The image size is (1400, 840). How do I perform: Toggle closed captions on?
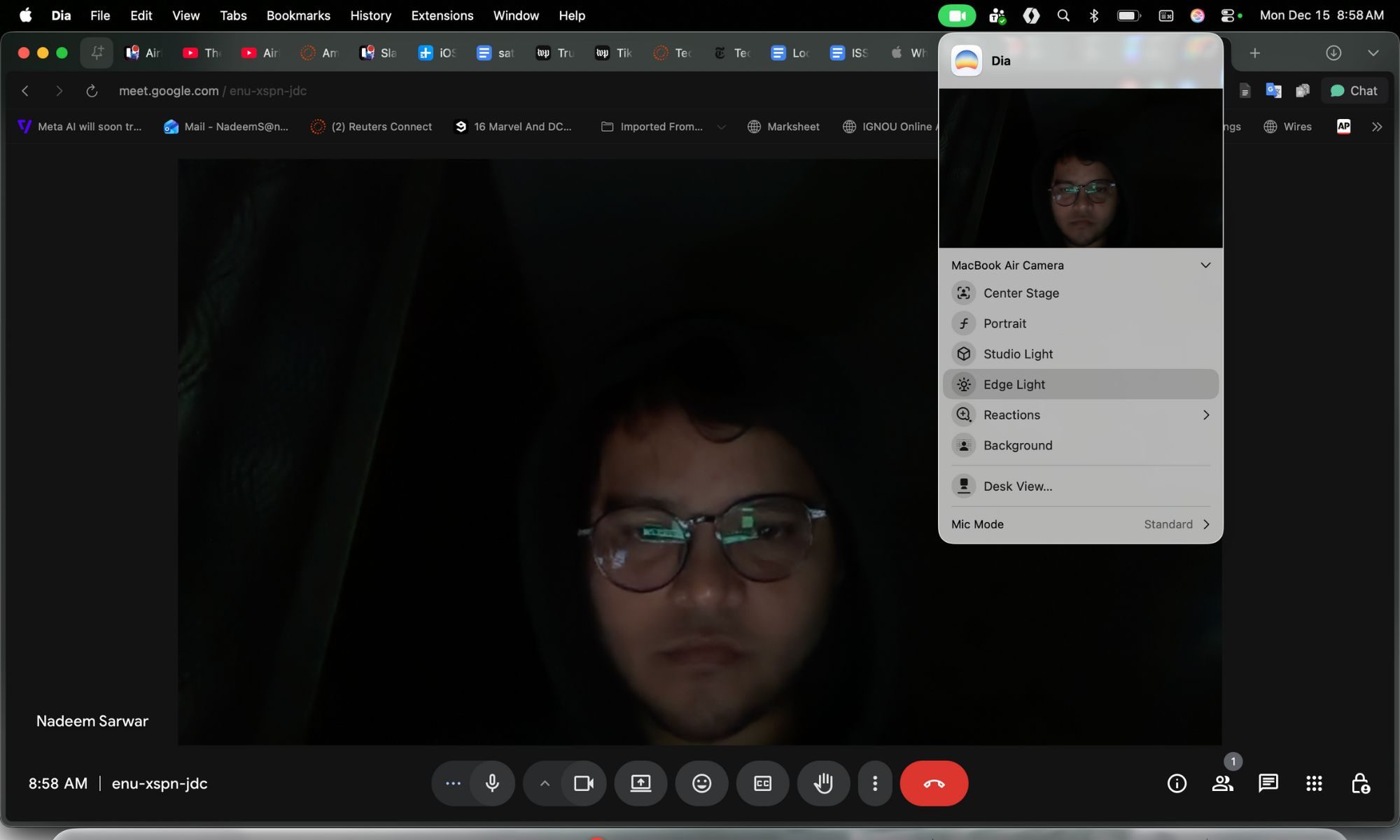[762, 783]
